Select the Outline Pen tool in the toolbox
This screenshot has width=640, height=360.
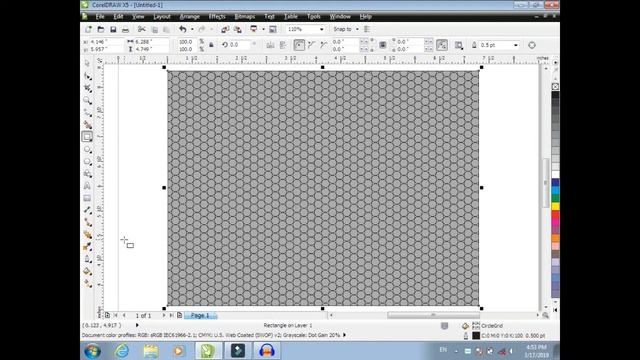pos(87,259)
